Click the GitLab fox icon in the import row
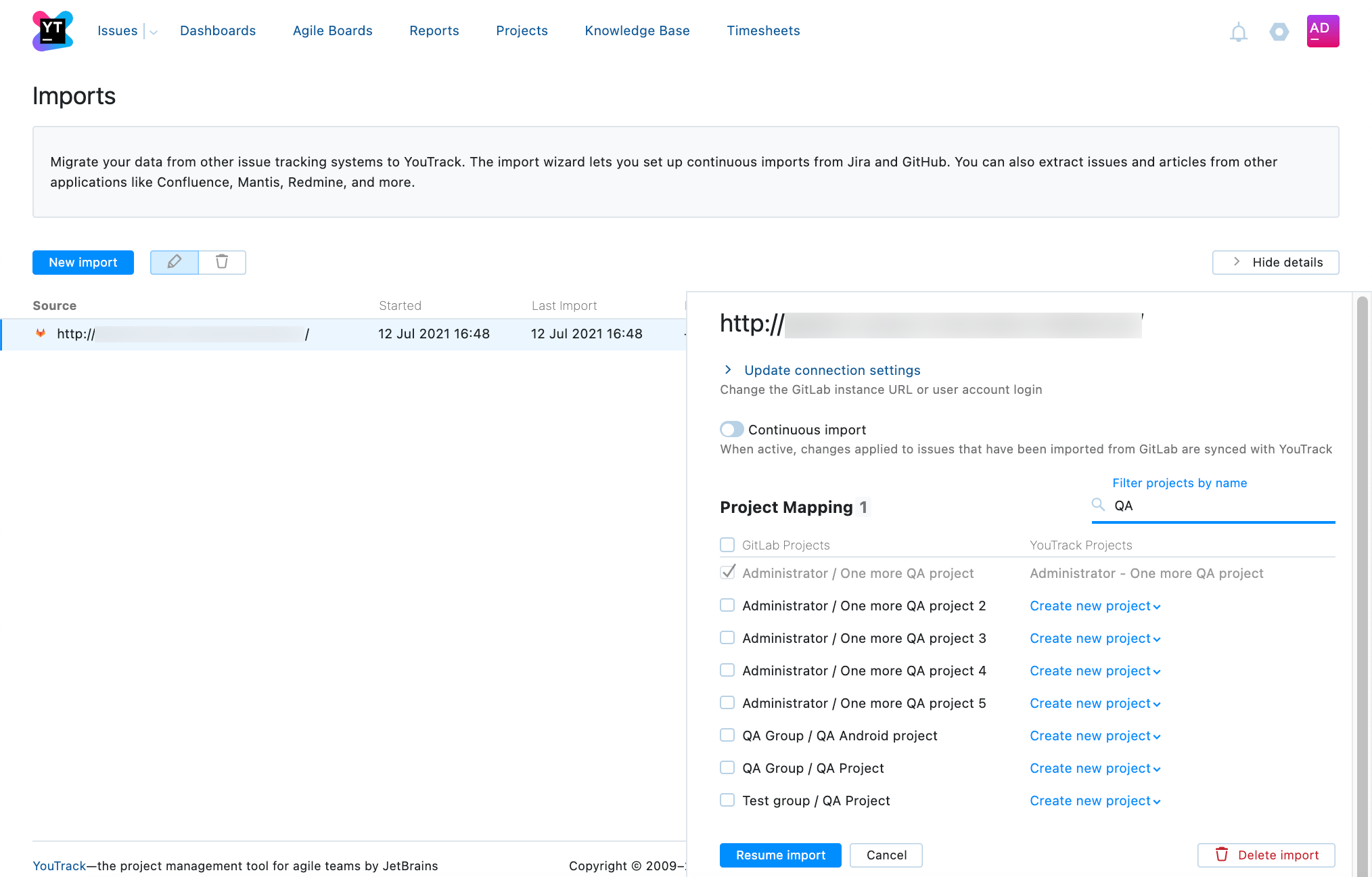This screenshot has width=1372, height=877. 41,333
